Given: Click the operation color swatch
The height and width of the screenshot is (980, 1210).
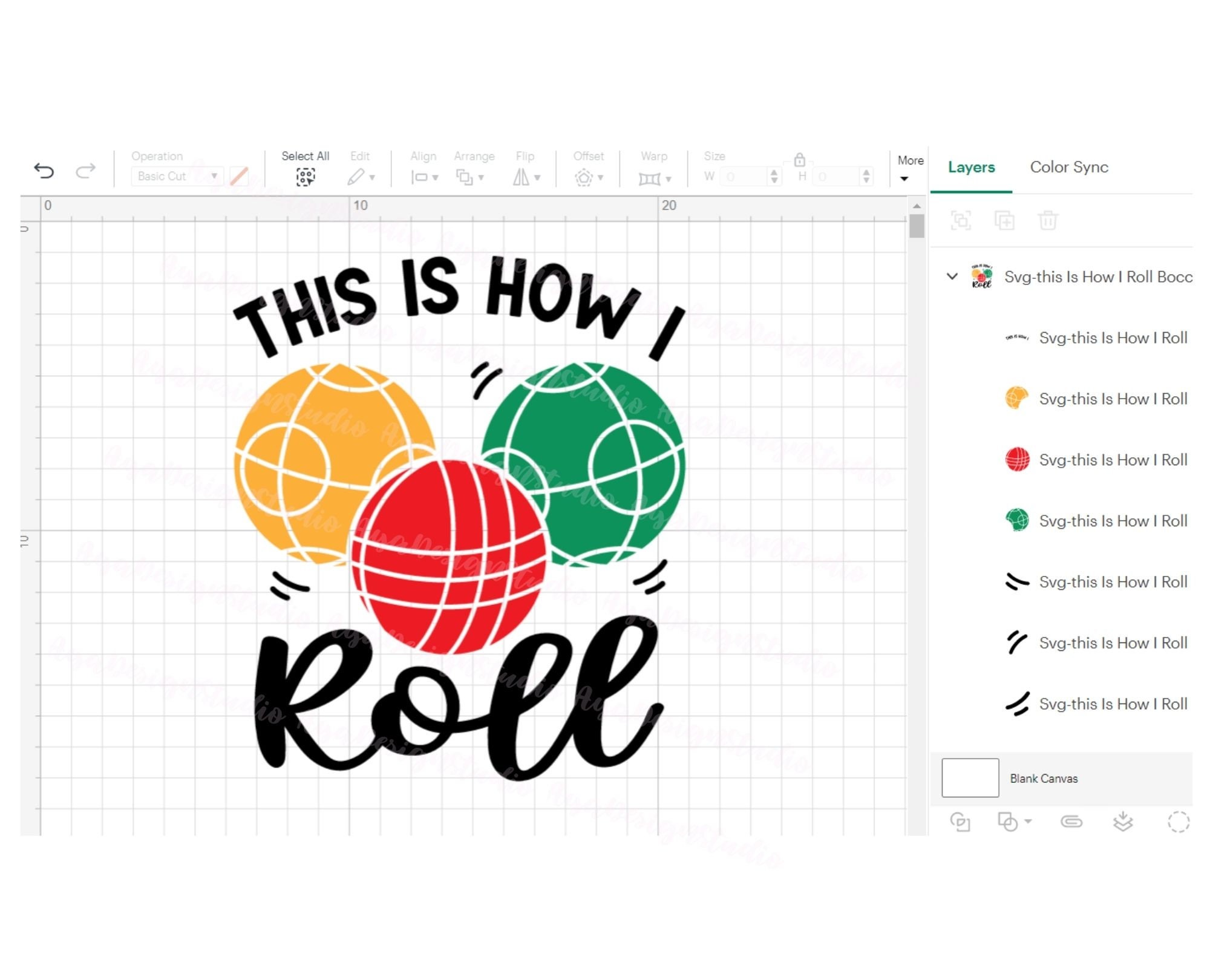Looking at the screenshot, I should coord(239,176).
